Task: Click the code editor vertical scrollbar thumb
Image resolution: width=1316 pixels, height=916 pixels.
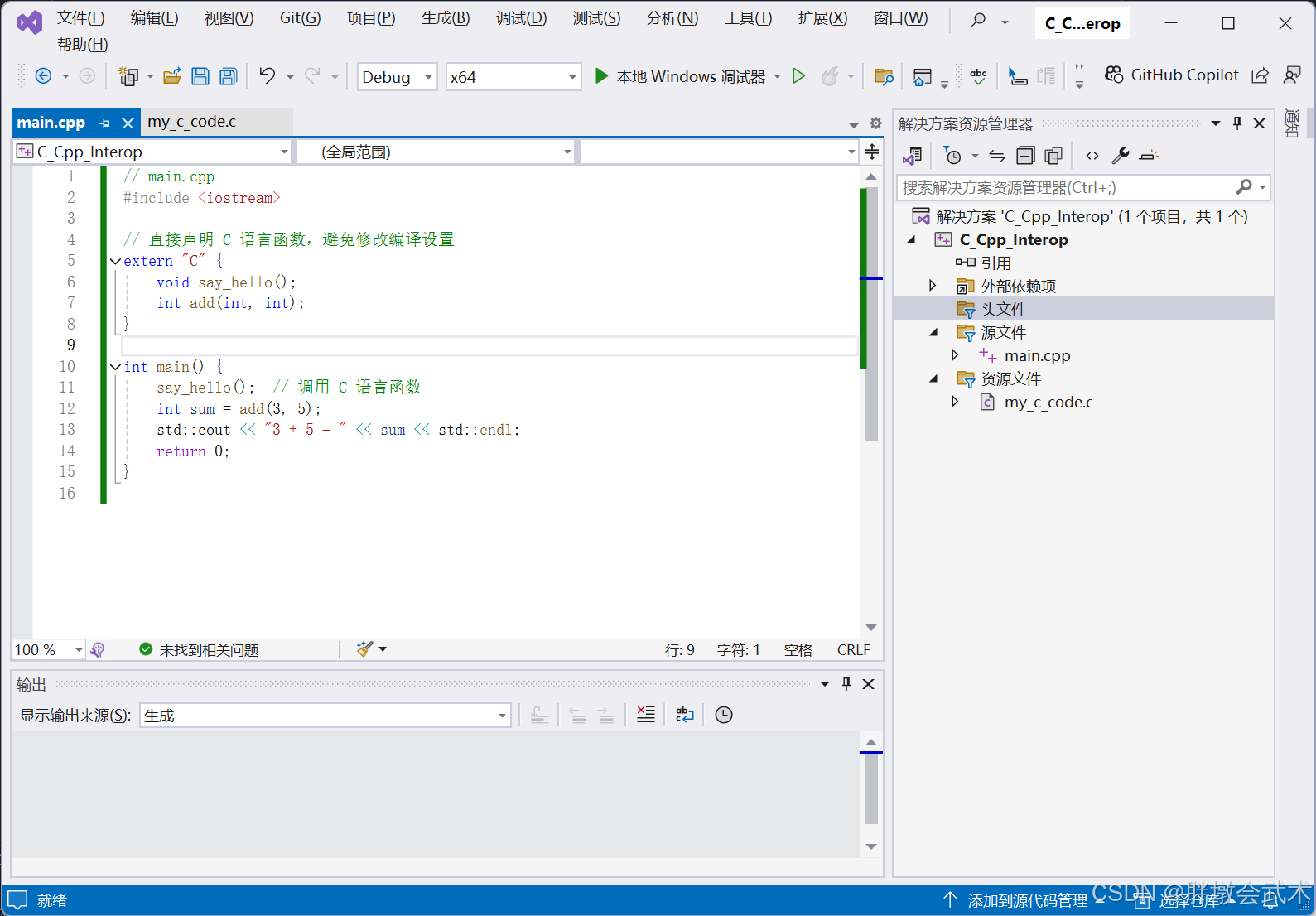Action: (x=870, y=315)
